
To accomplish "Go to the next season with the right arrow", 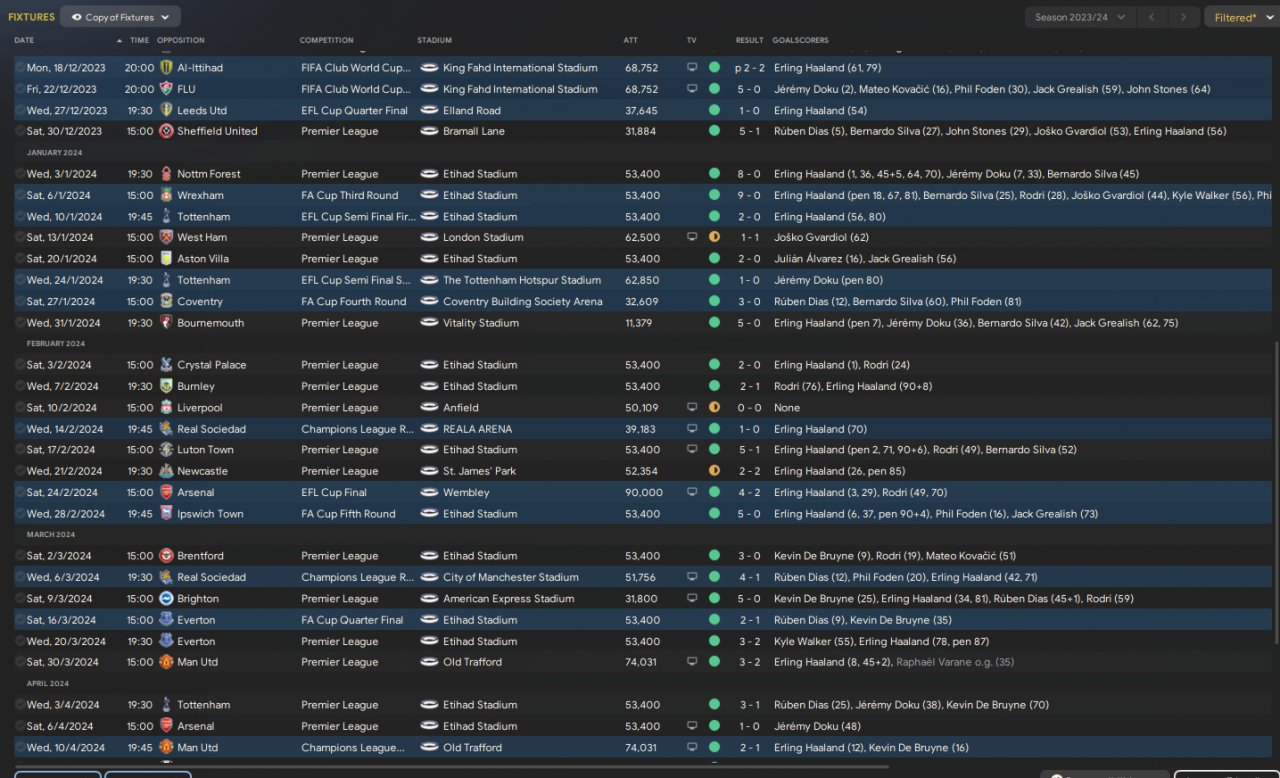I will (x=1185, y=17).
